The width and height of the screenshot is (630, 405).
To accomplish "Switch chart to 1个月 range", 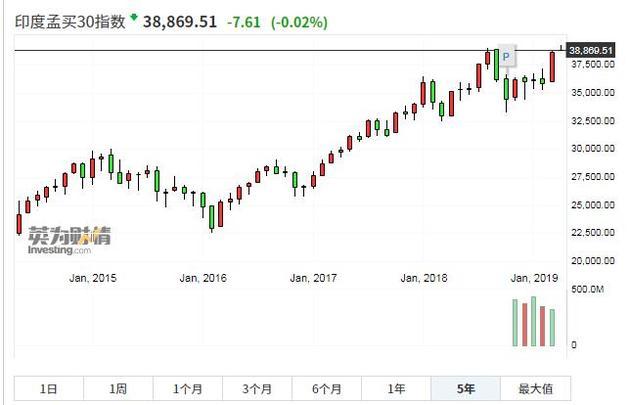I will (188, 389).
